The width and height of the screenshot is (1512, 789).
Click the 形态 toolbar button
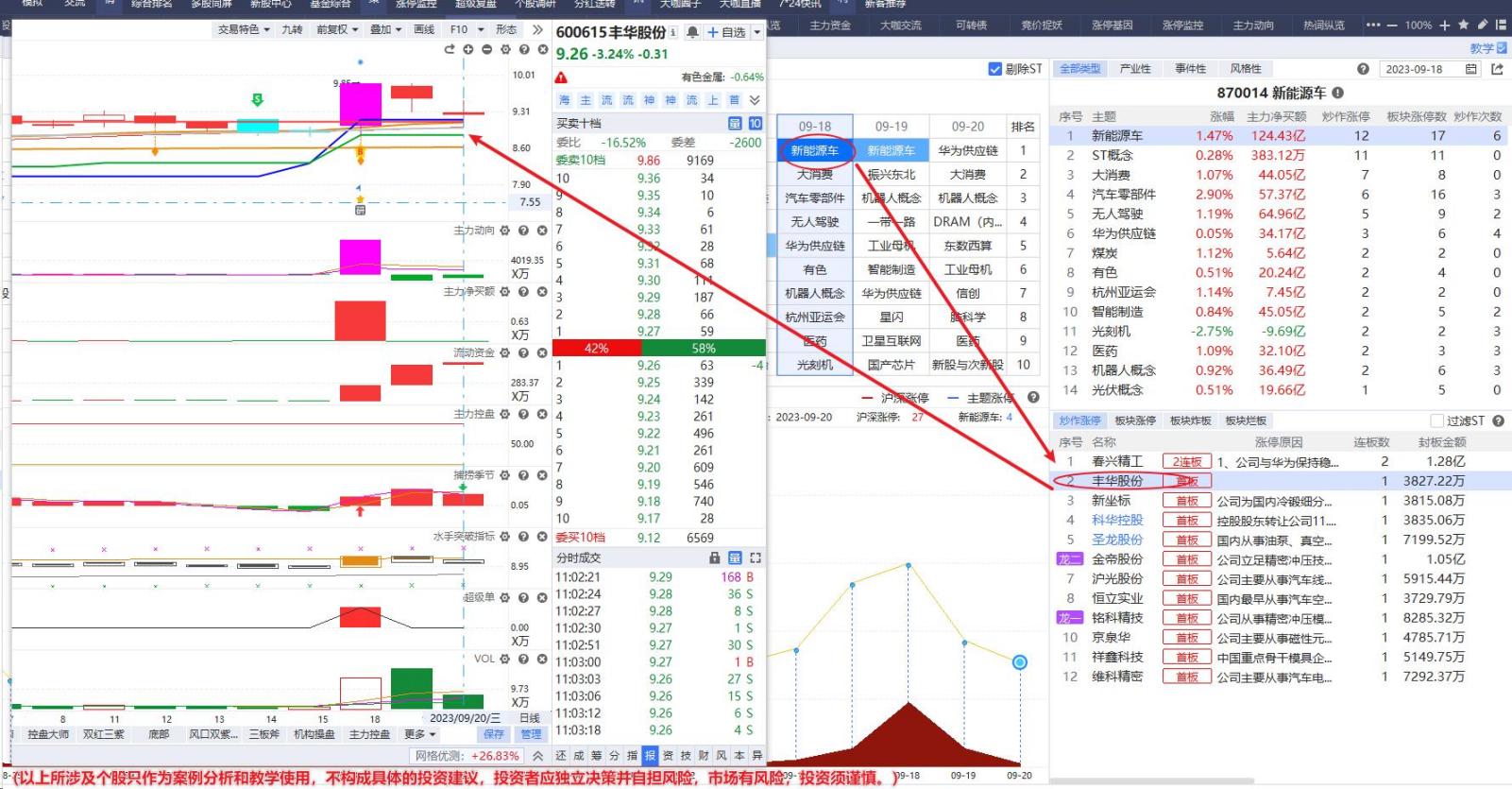506,29
